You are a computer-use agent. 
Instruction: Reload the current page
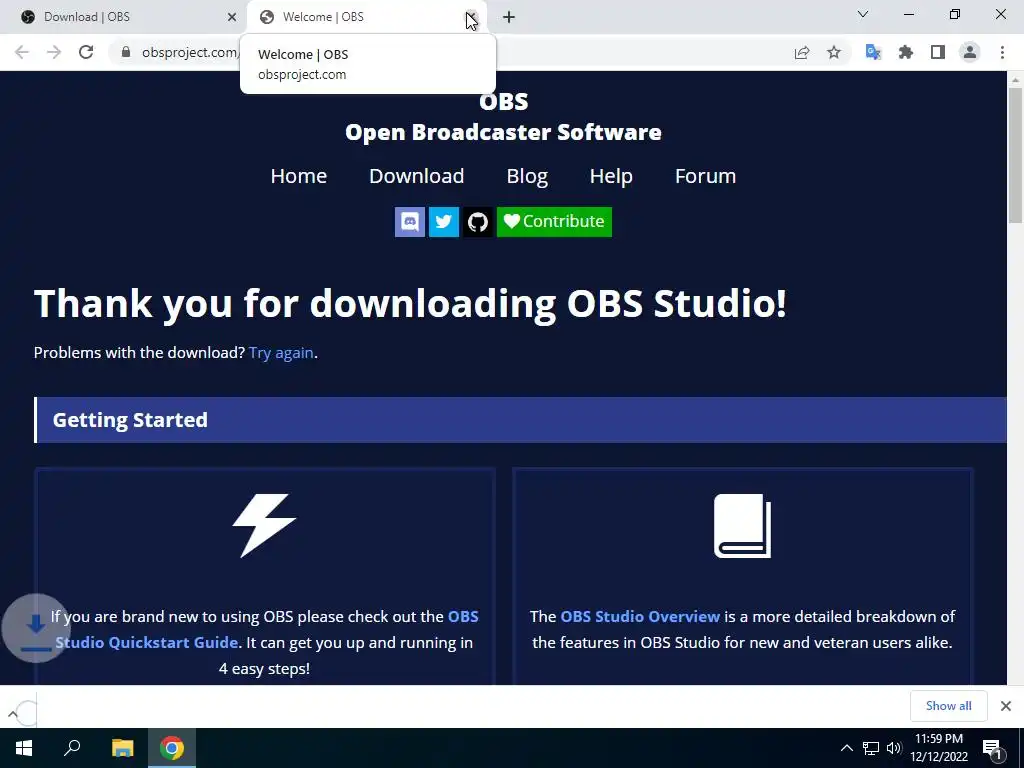point(86,52)
